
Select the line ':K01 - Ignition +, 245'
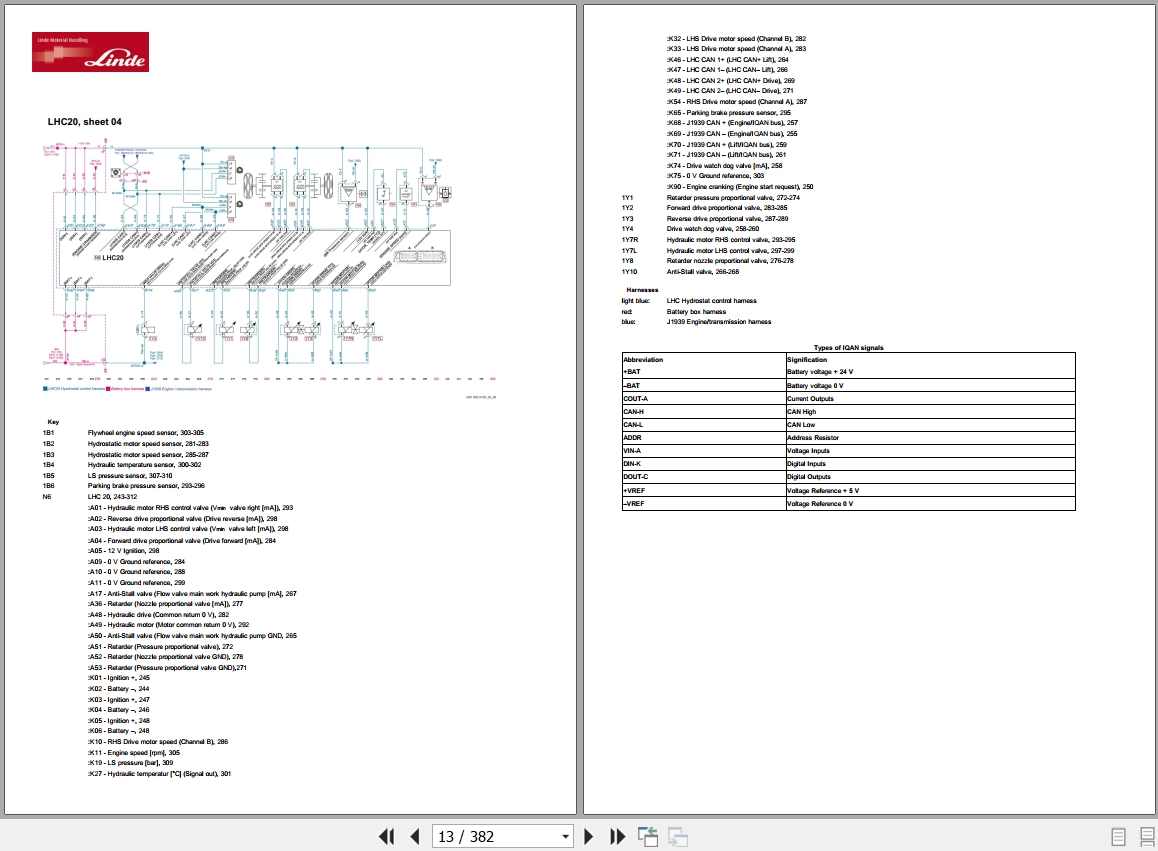(x=119, y=677)
